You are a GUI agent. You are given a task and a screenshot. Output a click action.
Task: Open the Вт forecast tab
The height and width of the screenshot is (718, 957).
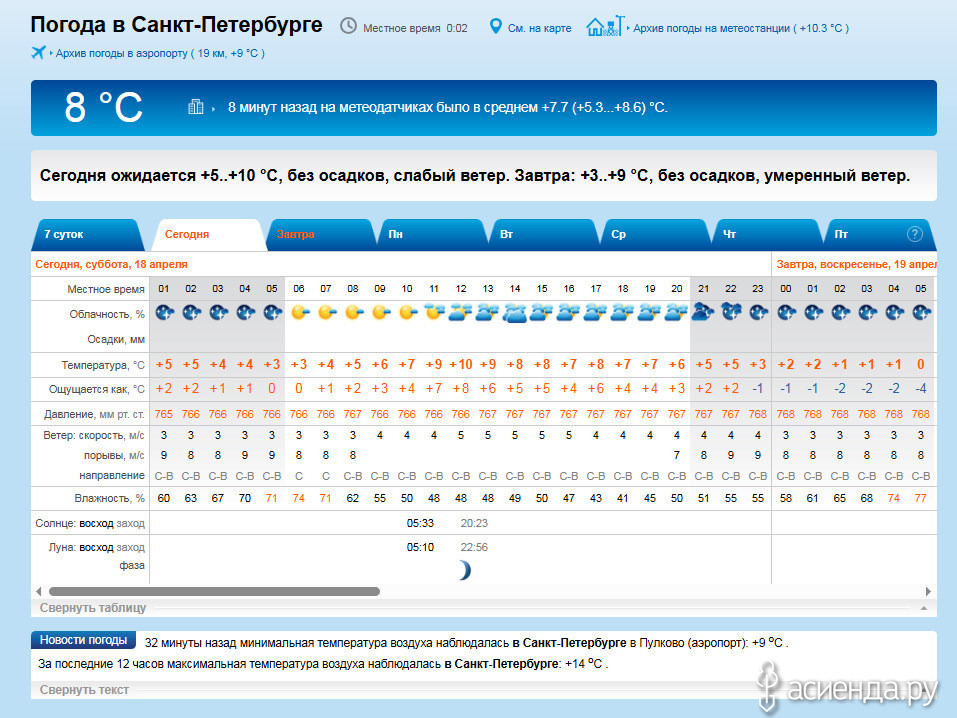click(x=507, y=234)
